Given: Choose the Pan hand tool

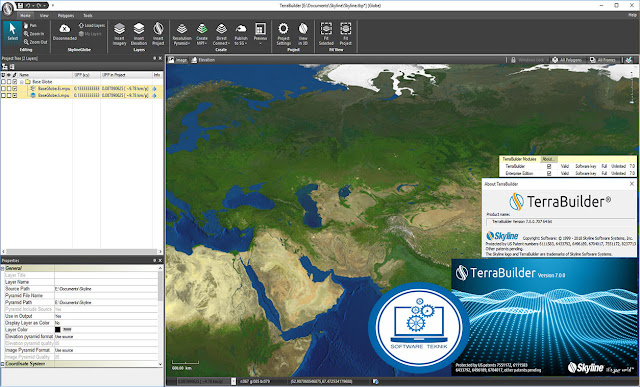Looking at the screenshot, I should click(x=30, y=25).
